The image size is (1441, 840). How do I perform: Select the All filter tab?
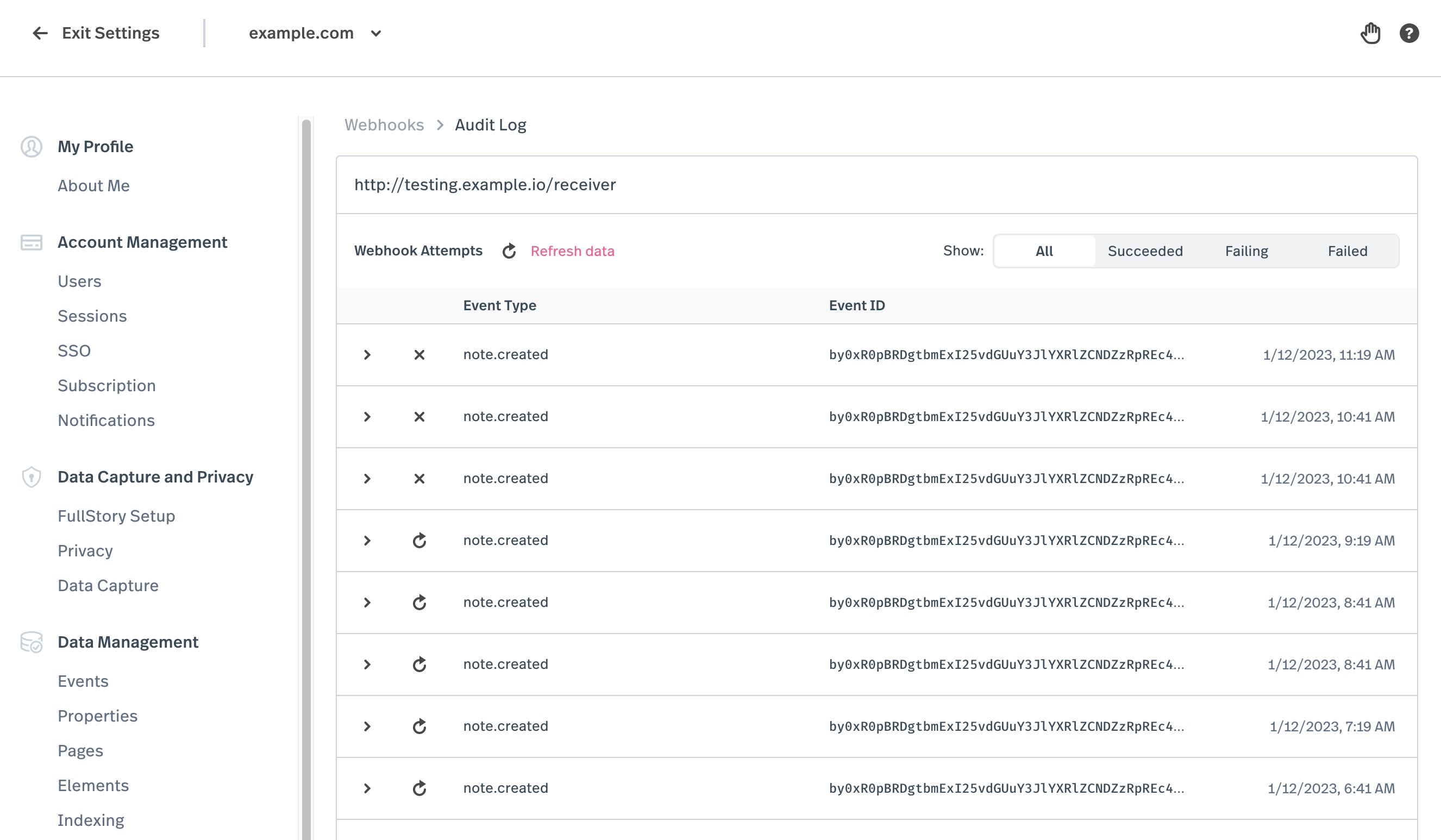point(1044,251)
